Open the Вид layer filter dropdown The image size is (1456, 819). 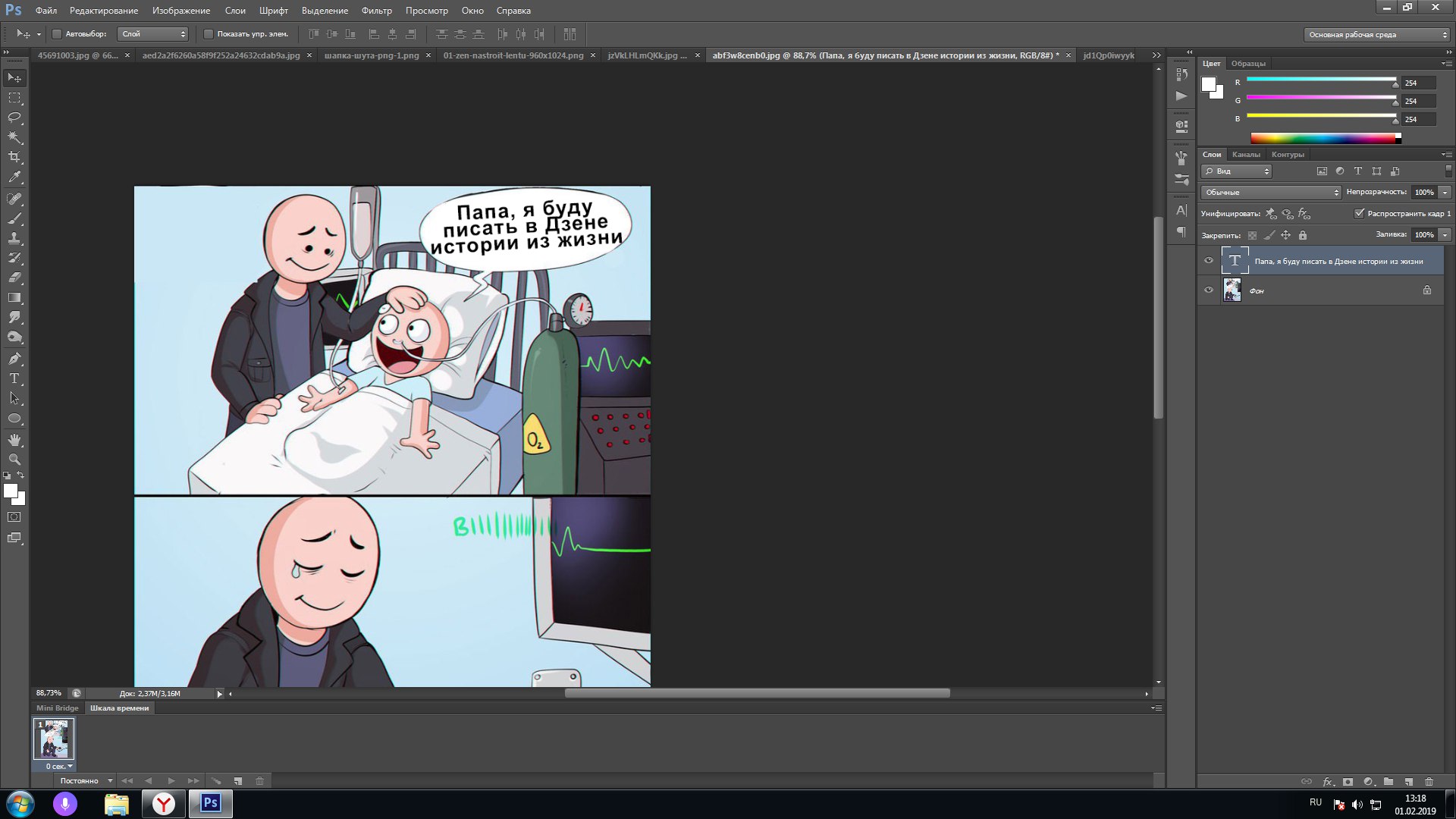click(x=1236, y=171)
